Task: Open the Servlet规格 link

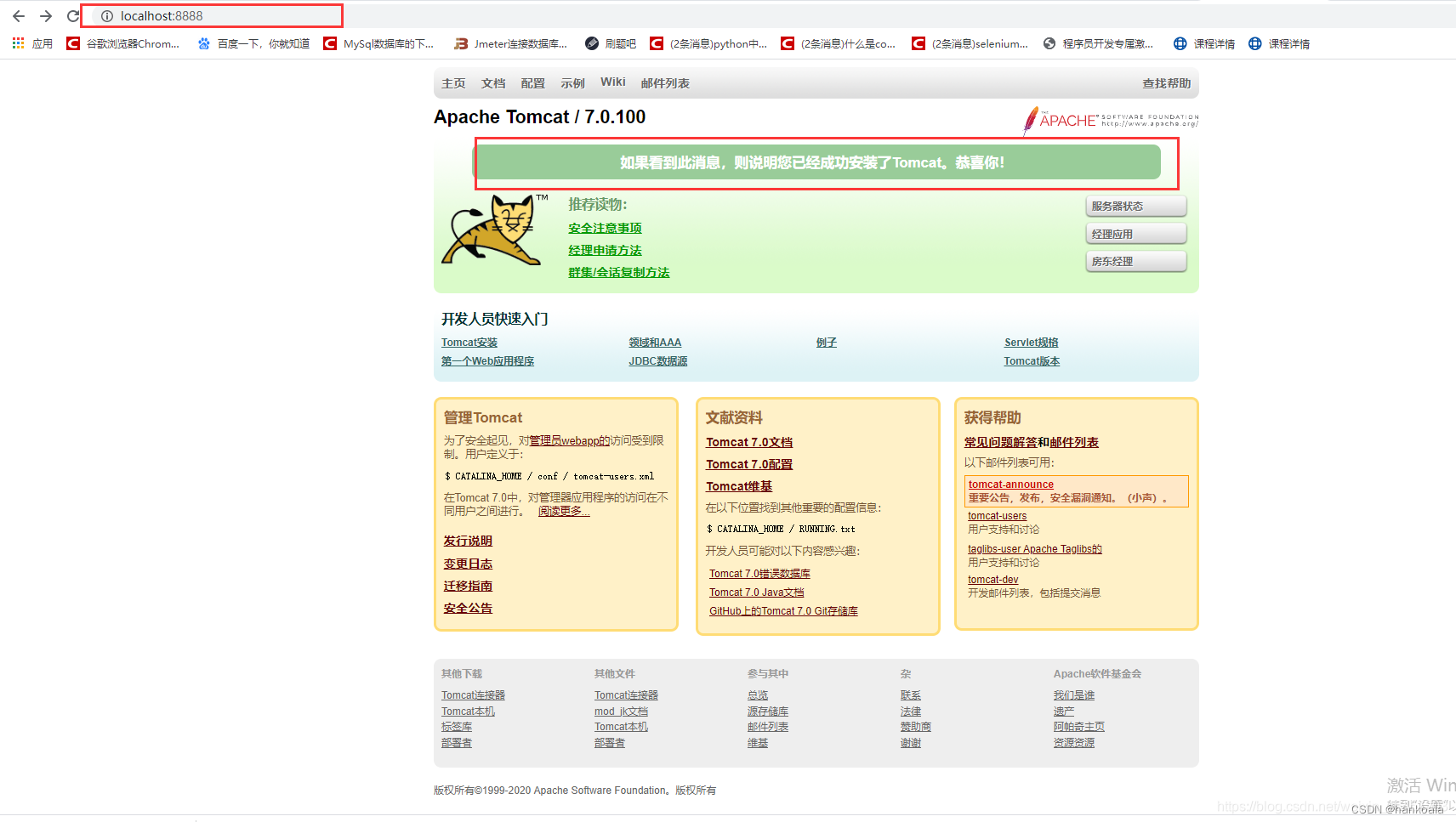Action: click(x=1032, y=342)
